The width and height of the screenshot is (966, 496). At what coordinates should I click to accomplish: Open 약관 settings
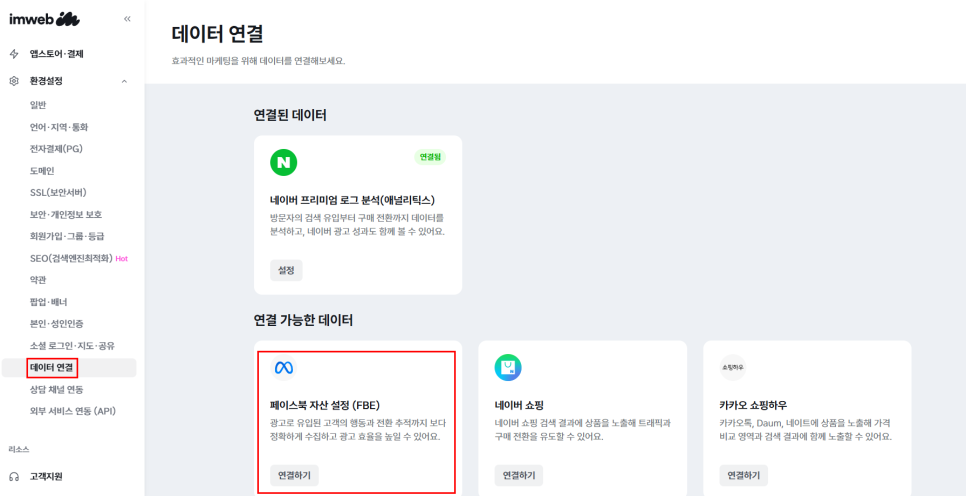pyautogui.click(x=38, y=280)
